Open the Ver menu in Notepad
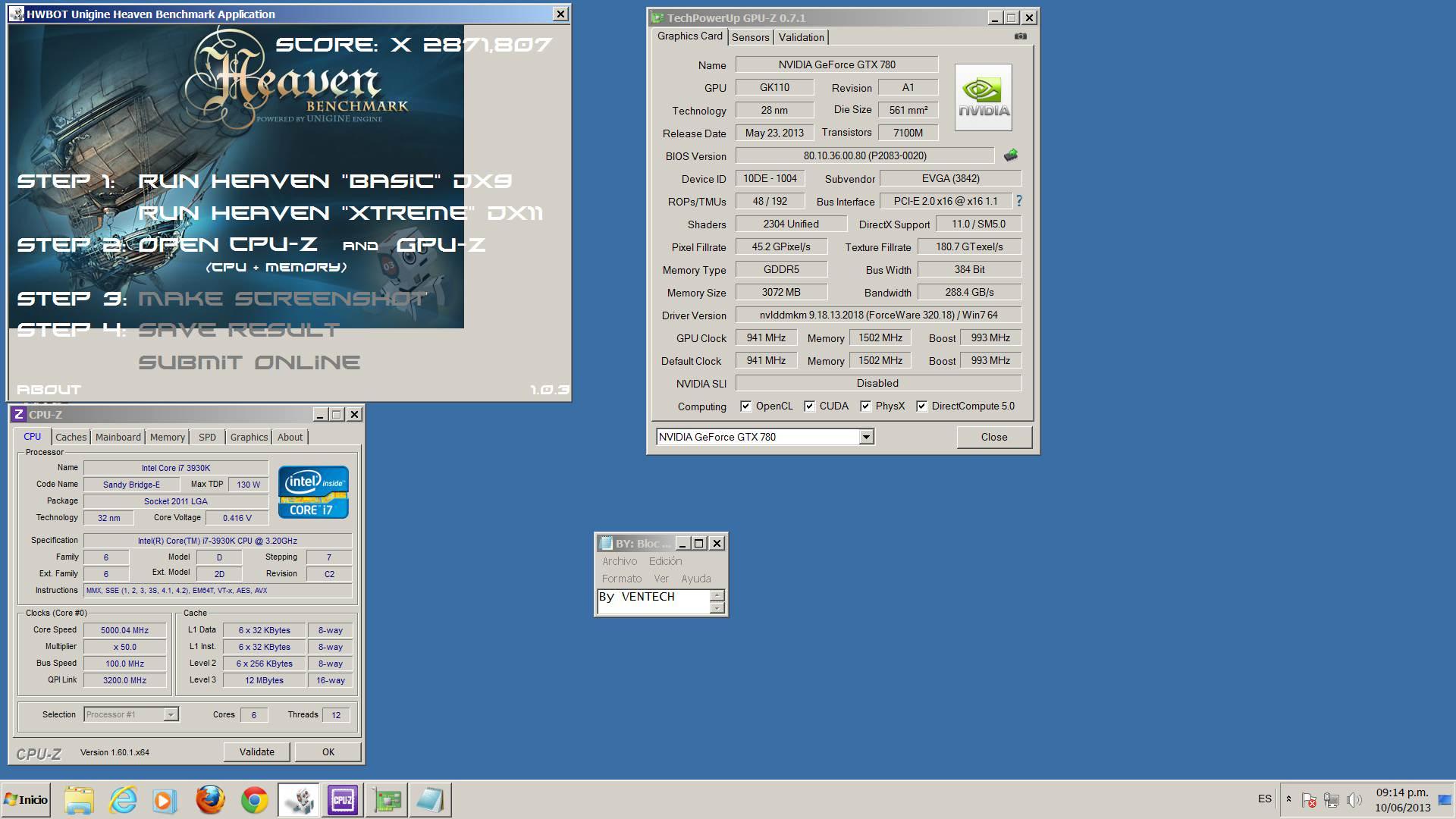Image resolution: width=1456 pixels, height=819 pixels. [661, 579]
